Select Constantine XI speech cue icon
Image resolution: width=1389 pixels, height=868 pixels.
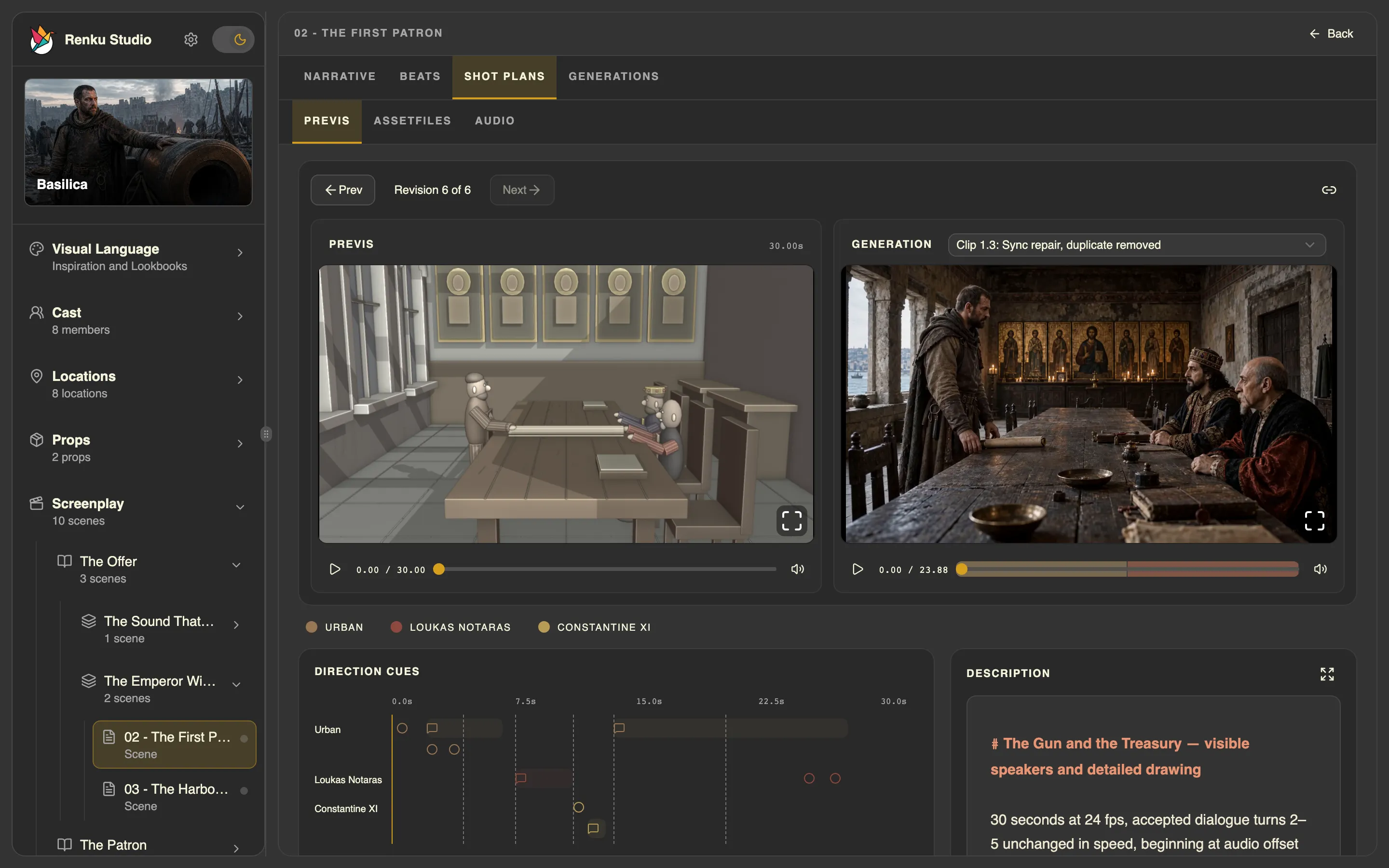pyautogui.click(x=594, y=828)
